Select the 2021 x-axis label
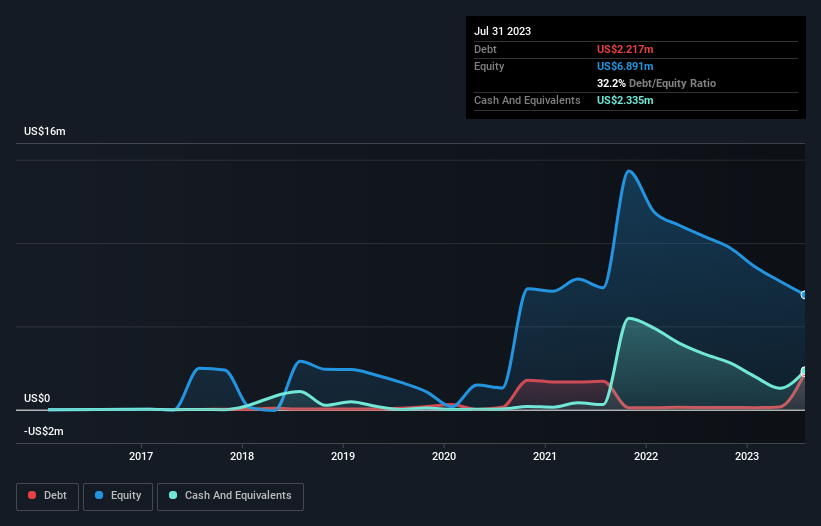This screenshot has width=821, height=526. click(x=545, y=456)
